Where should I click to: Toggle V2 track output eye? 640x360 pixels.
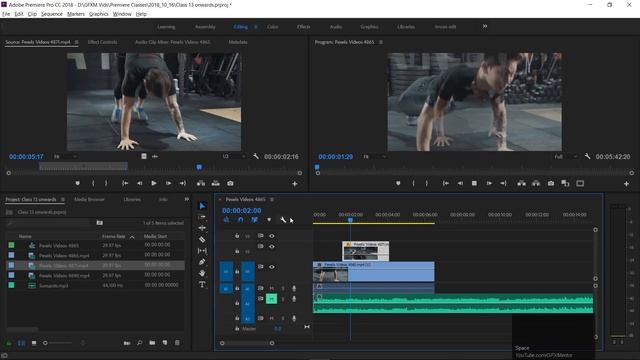[x=271, y=247]
